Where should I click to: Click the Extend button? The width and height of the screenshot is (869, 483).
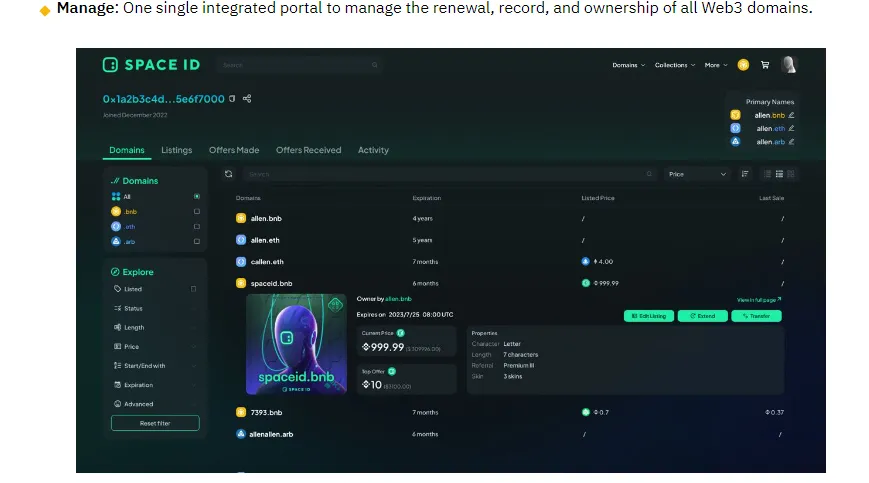point(703,316)
